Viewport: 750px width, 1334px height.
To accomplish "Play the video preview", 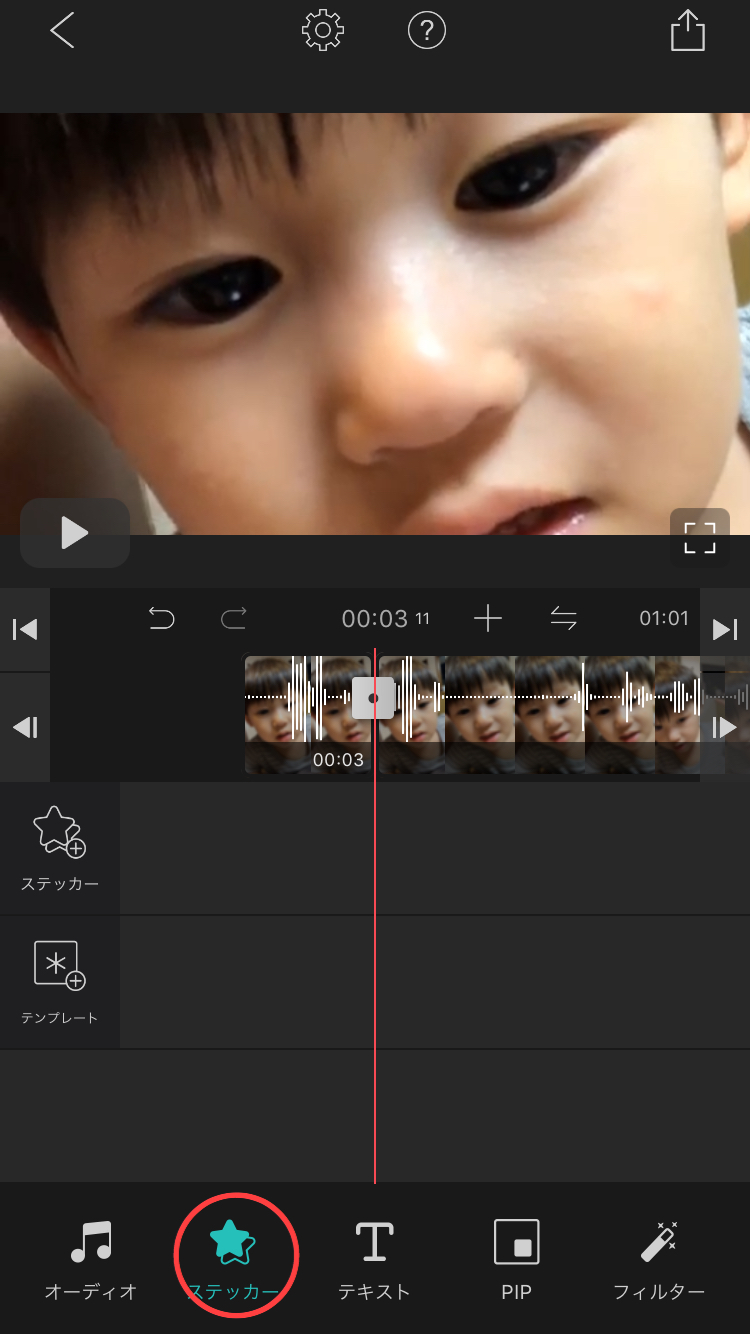I will (75, 533).
